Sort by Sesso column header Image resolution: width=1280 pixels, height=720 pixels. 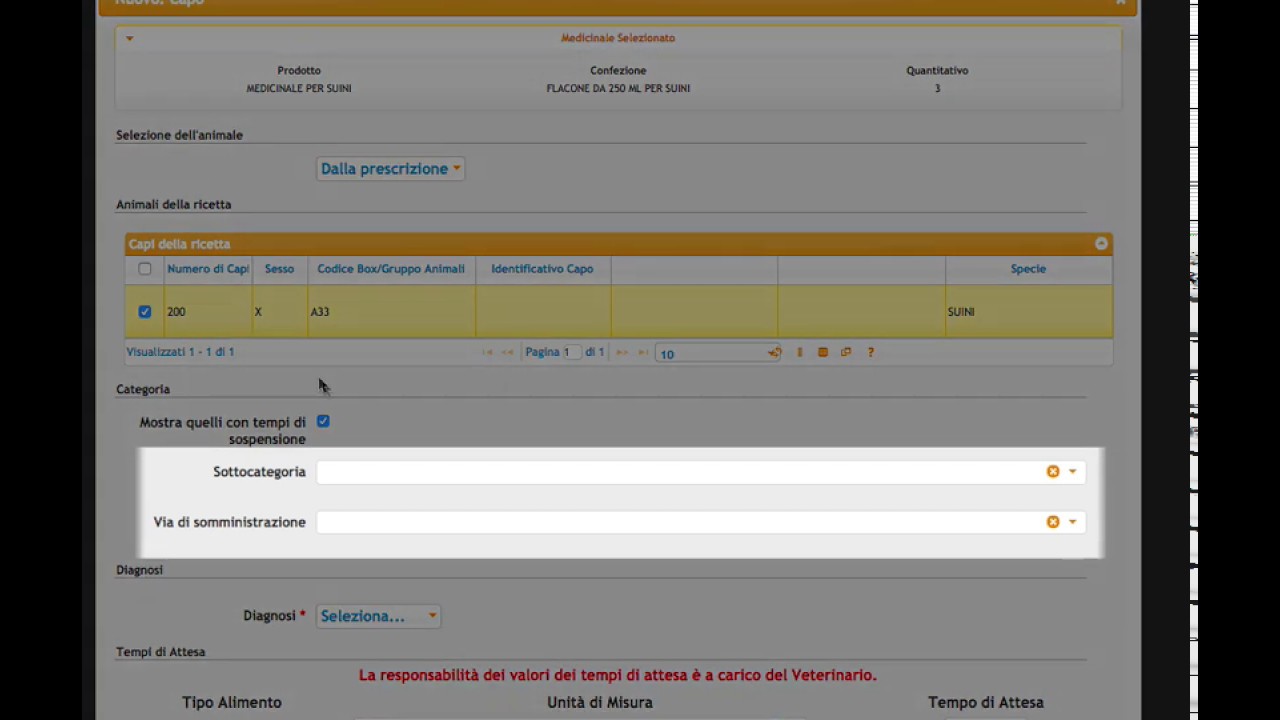[x=279, y=269]
